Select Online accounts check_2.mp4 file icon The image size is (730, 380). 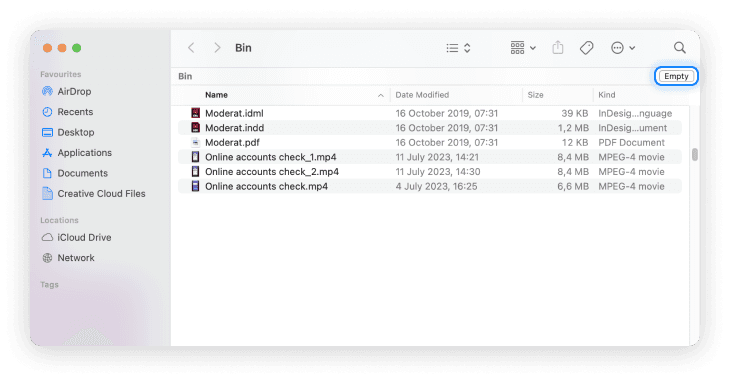tap(196, 171)
